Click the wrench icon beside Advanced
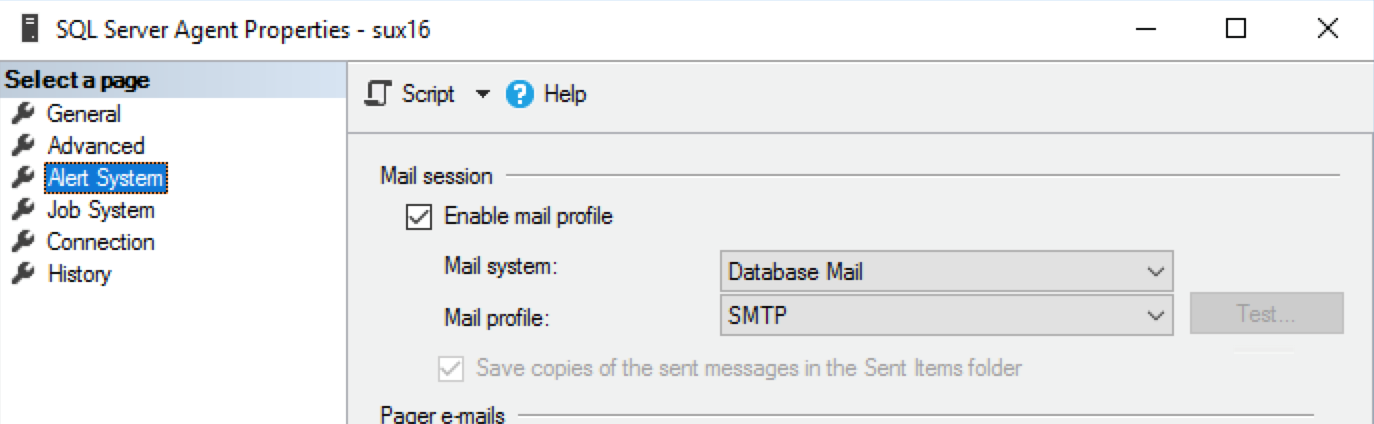1374x424 pixels. pos(22,146)
